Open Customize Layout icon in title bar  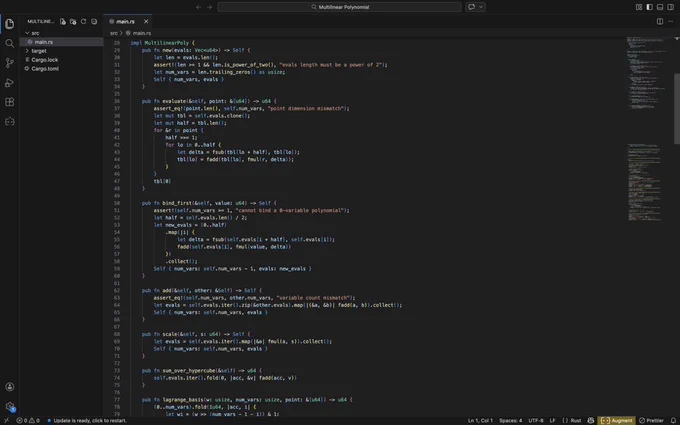(x=639, y=7)
